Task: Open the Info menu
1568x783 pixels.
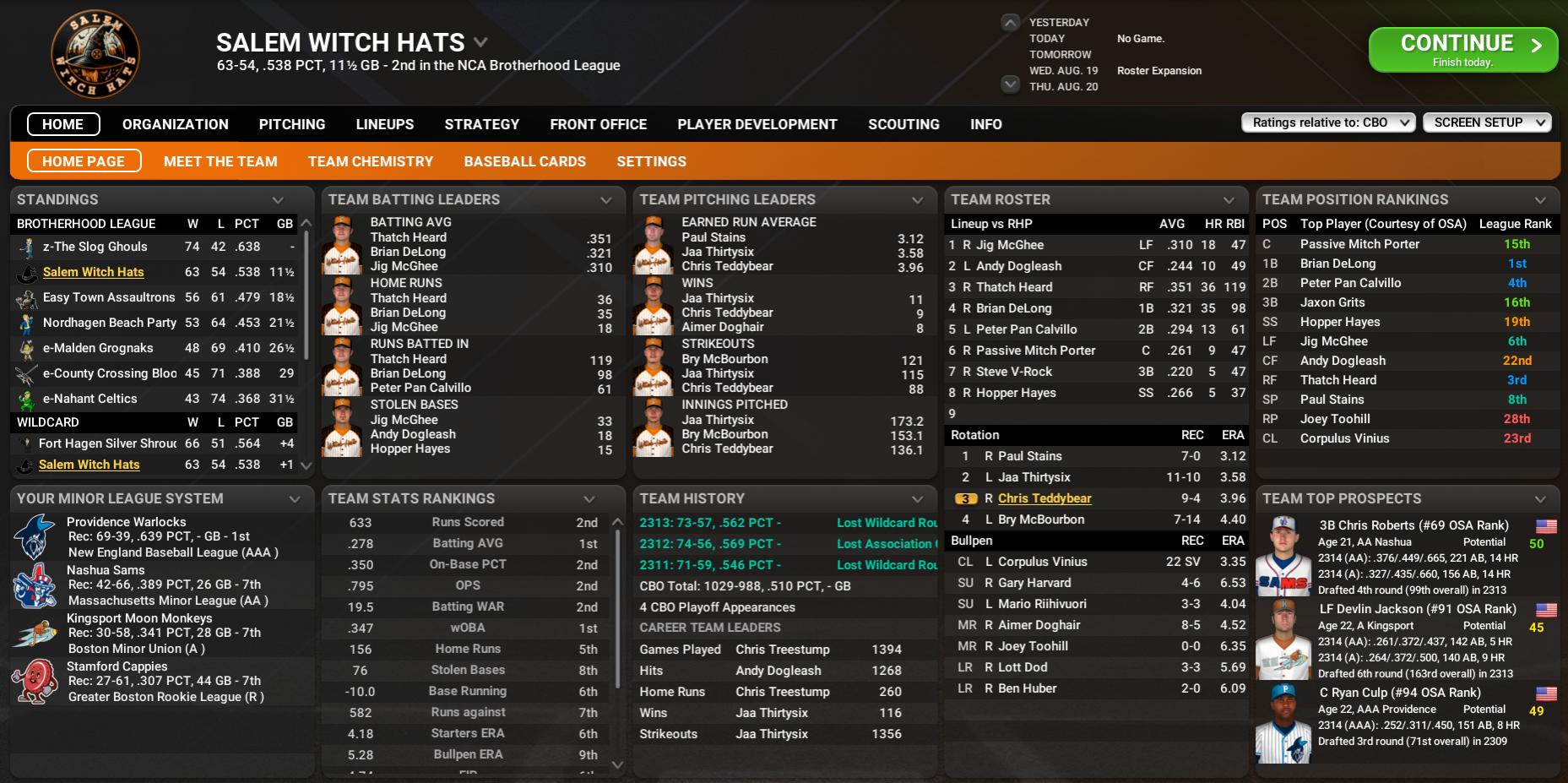Action: [986, 124]
